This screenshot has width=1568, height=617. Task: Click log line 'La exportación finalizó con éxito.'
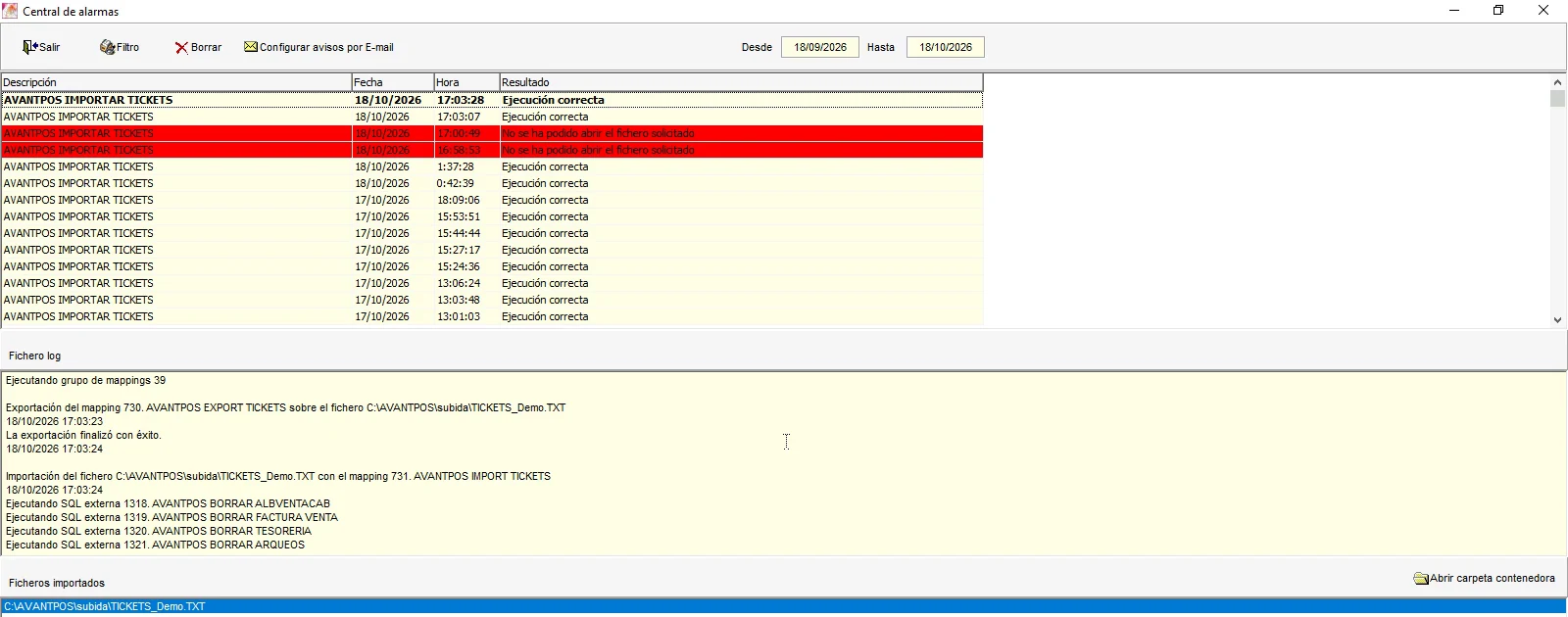(x=83, y=435)
